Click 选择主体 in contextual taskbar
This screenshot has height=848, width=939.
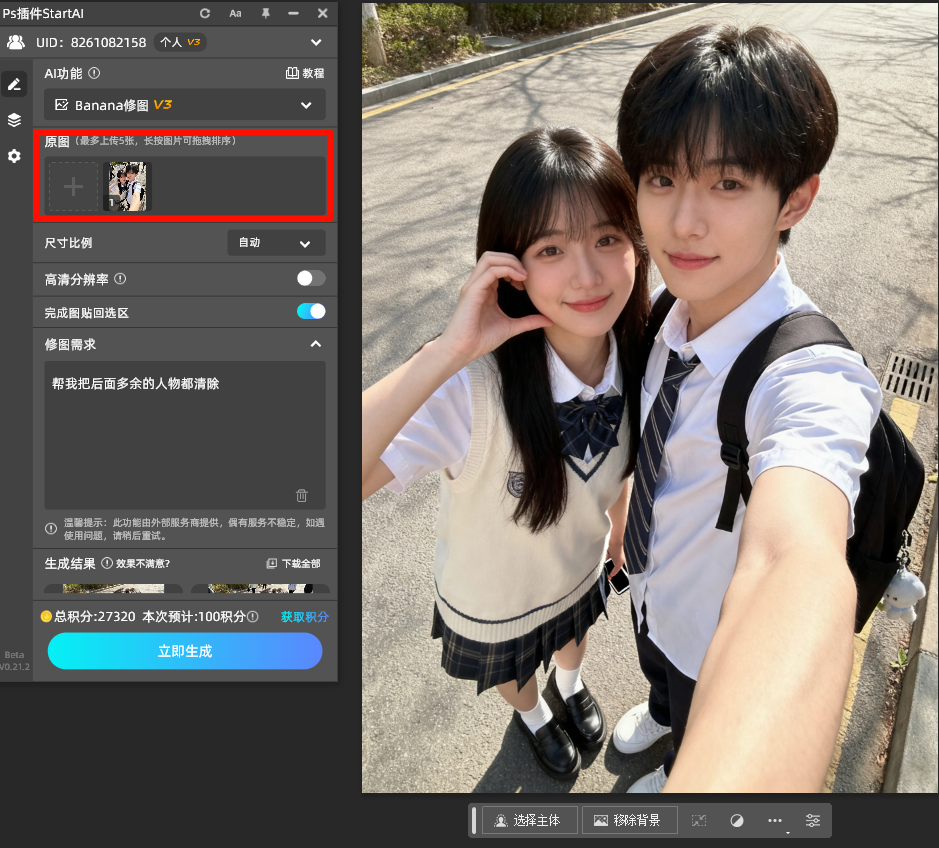529,820
